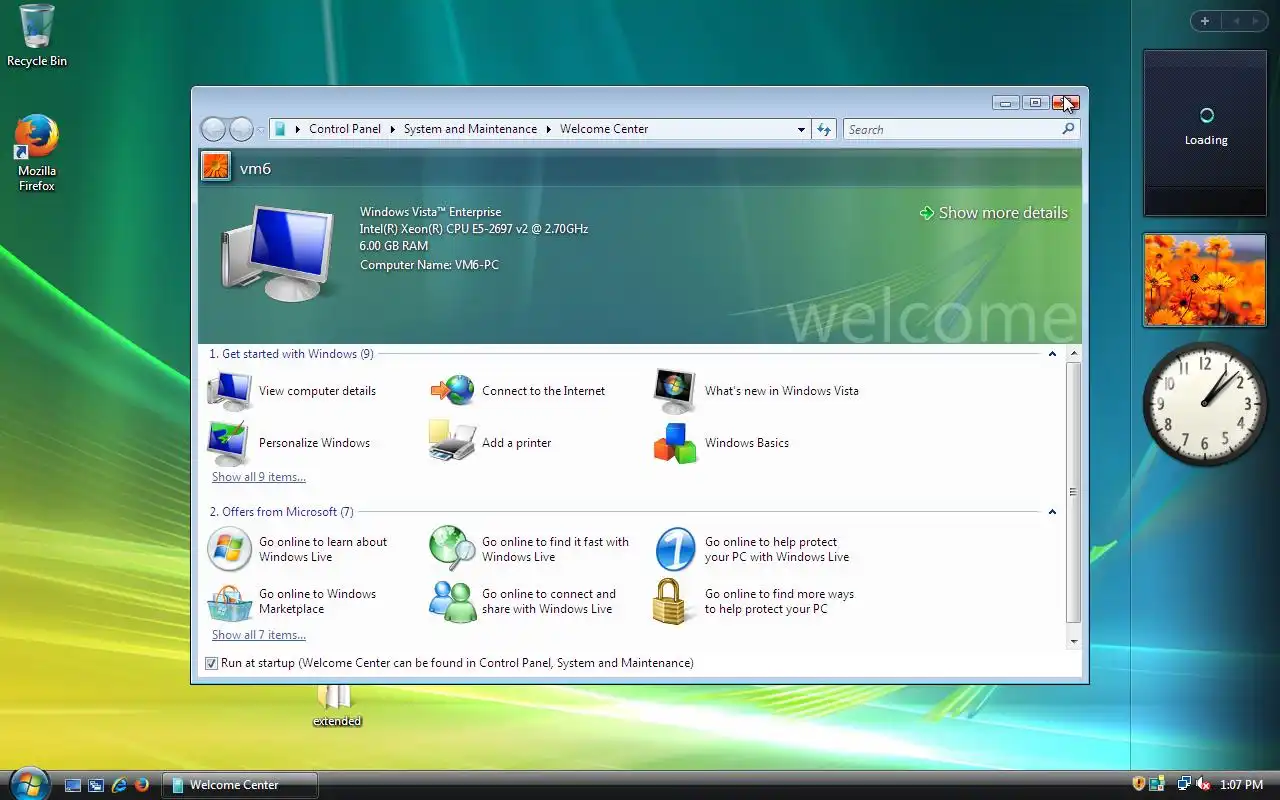Uncheck Run at startup checkbox
The image size is (1280, 800).
point(211,663)
